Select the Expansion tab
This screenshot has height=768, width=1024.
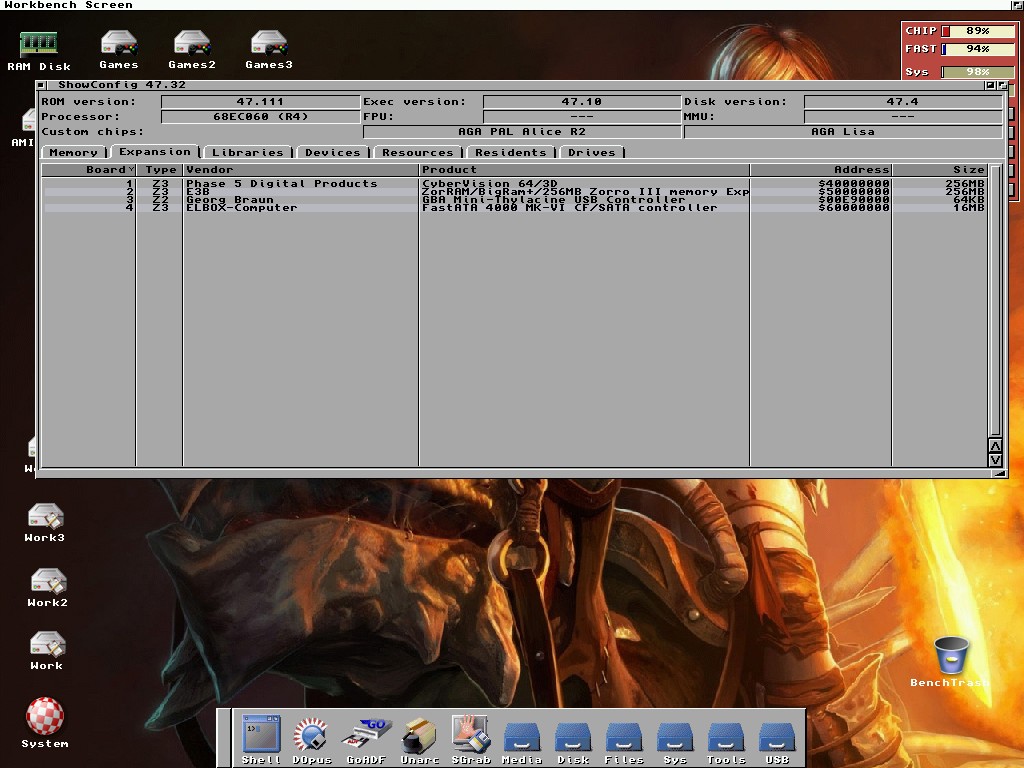click(x=155, y=152)
